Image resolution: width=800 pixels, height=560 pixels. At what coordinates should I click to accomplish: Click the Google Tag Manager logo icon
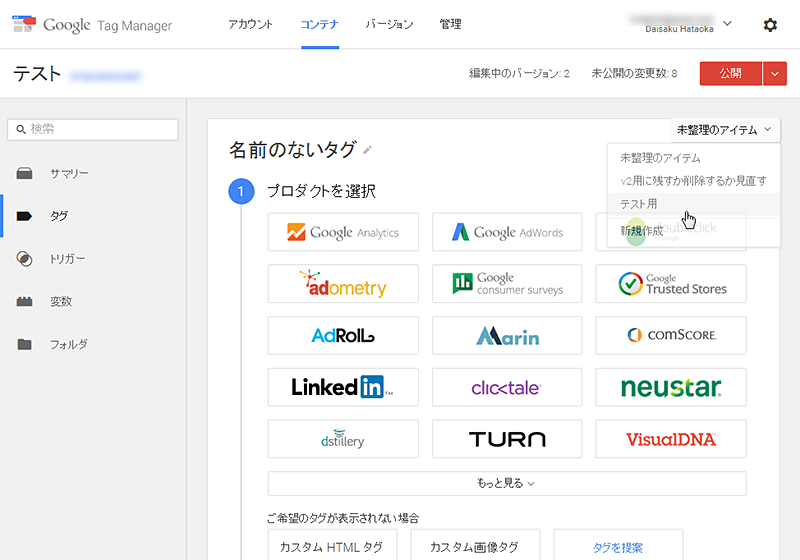pyautogui.click(x=24, y=24)
